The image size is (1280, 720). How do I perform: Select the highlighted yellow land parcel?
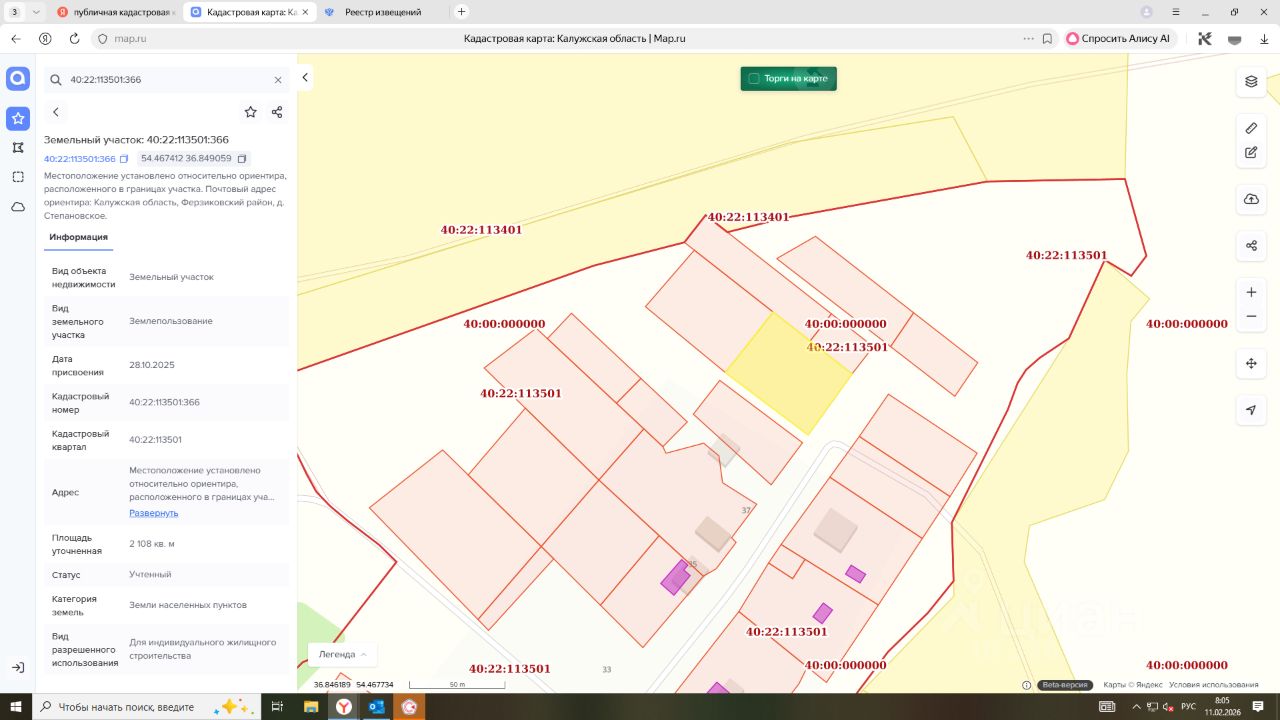click(x=788, y=372)
